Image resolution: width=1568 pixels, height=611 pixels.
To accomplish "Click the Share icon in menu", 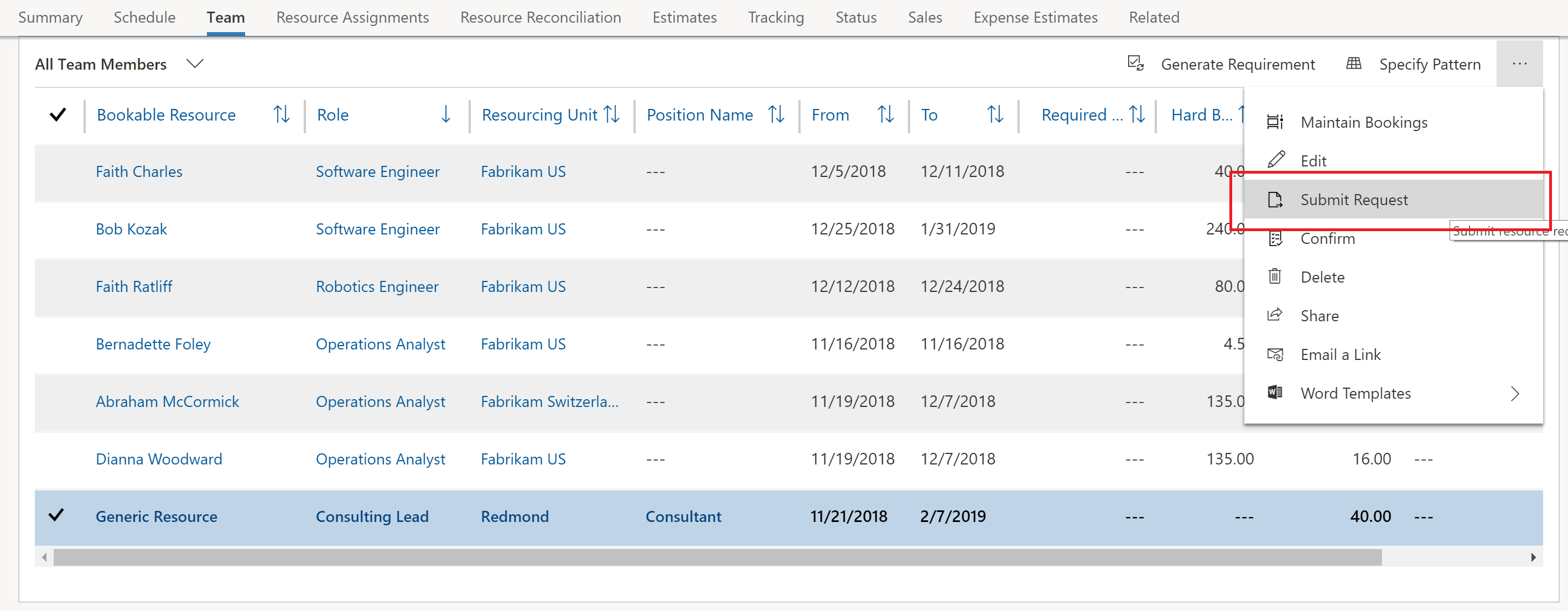I will [x=1275, y=315].
